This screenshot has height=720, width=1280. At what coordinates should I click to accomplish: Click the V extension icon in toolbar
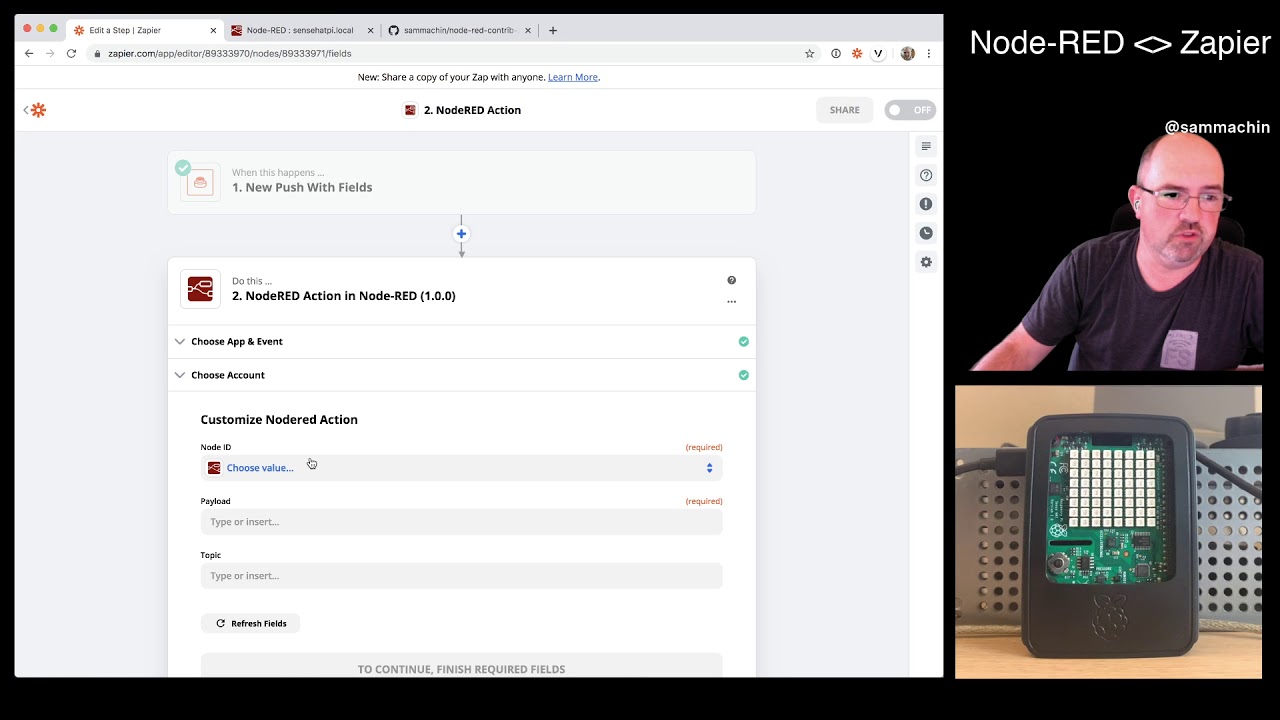pyautogui.click(x=878, y=53)
